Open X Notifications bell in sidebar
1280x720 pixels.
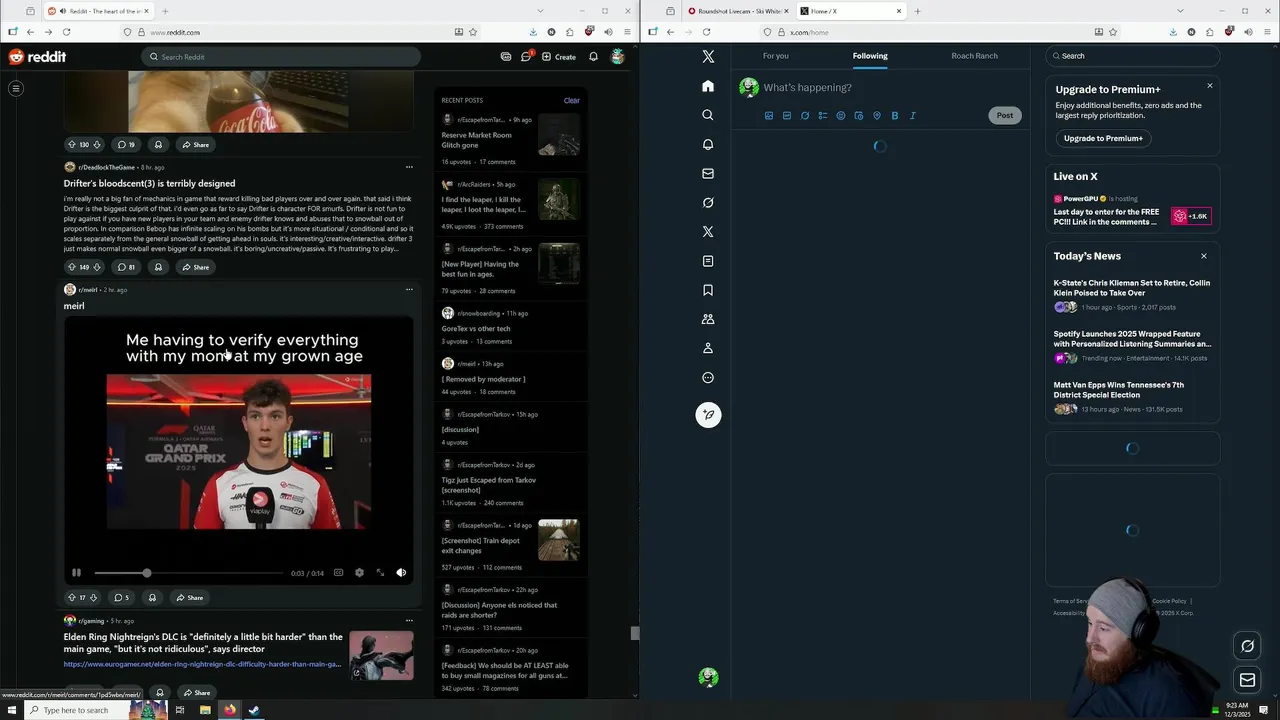click(x=708, y=144)
